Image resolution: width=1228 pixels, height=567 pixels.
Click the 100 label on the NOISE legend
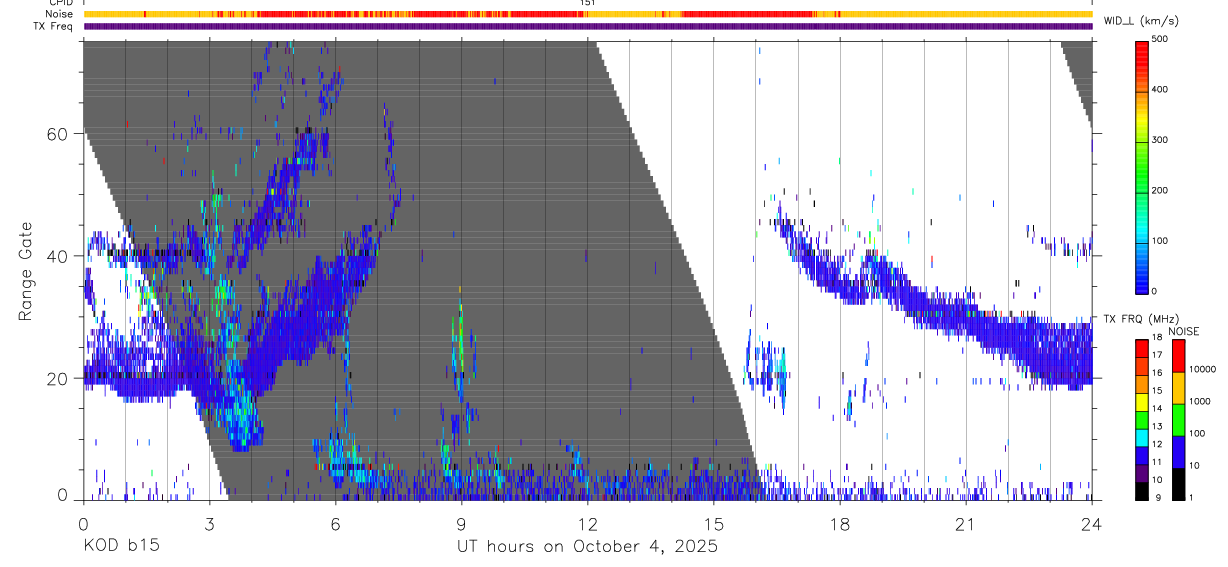coord(1199,433)
